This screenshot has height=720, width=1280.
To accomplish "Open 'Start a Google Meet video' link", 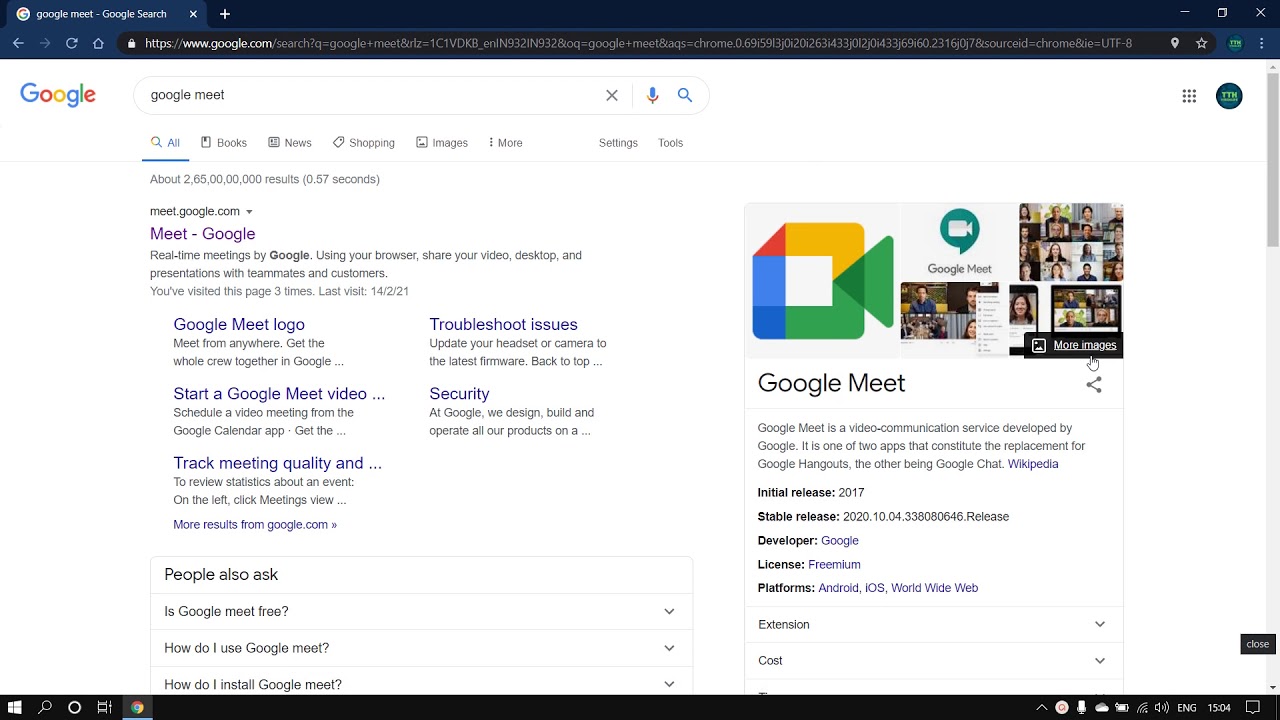I will 279,394.
